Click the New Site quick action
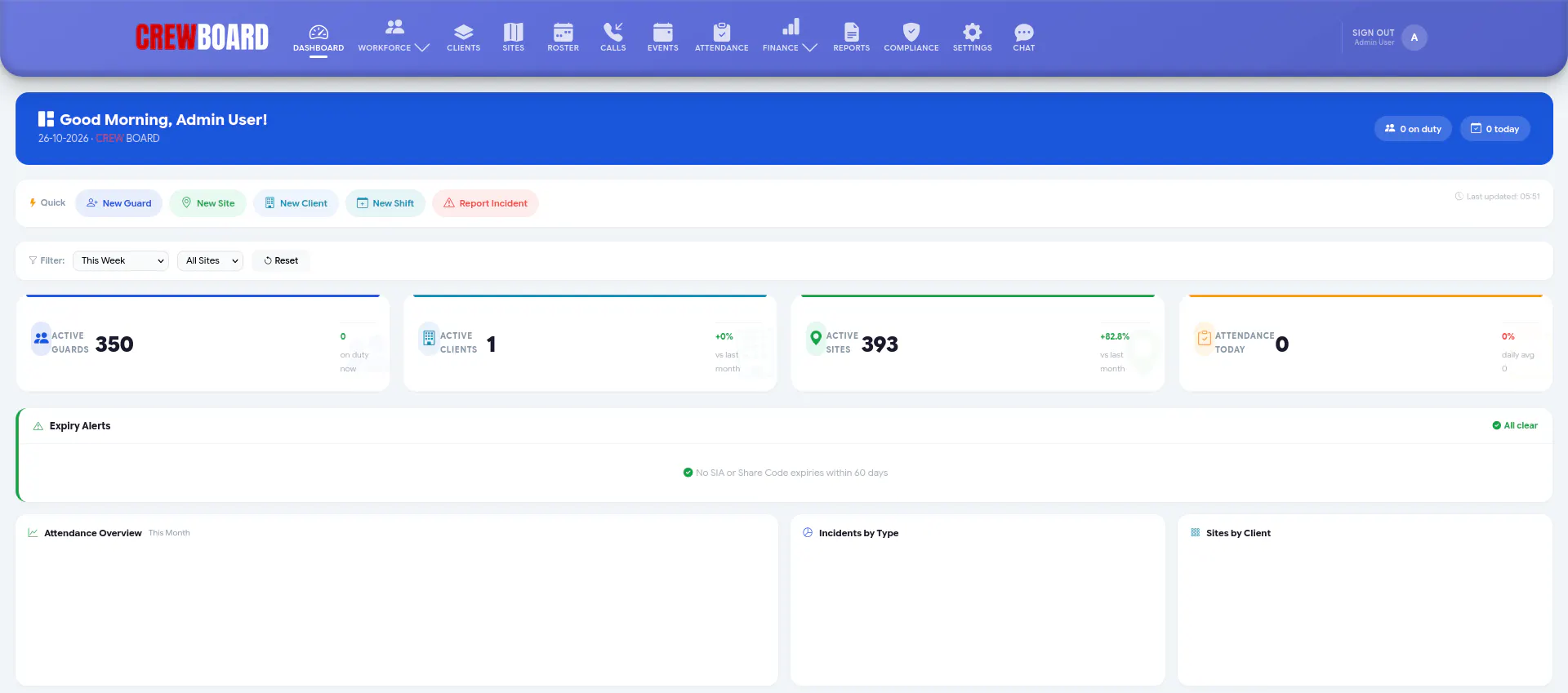The width and height of the screenshot is (1568, 693). (207, 203)
